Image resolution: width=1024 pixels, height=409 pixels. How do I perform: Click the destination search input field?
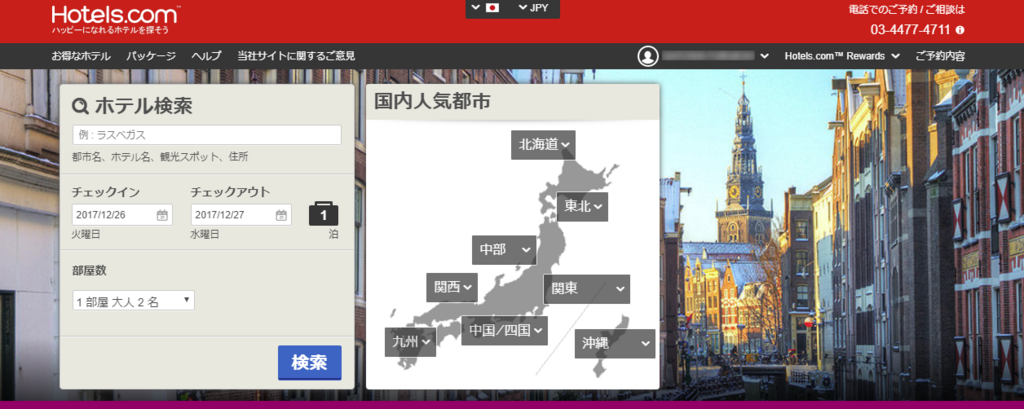[x=206, y=135]
